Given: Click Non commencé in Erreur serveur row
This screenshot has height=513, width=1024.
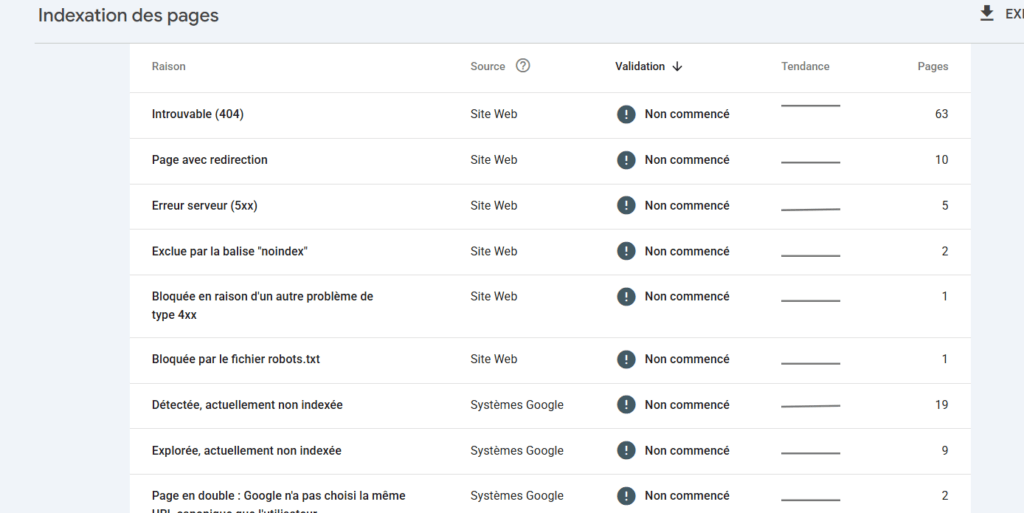Looking at the screenshot, I should pos(687,206).
